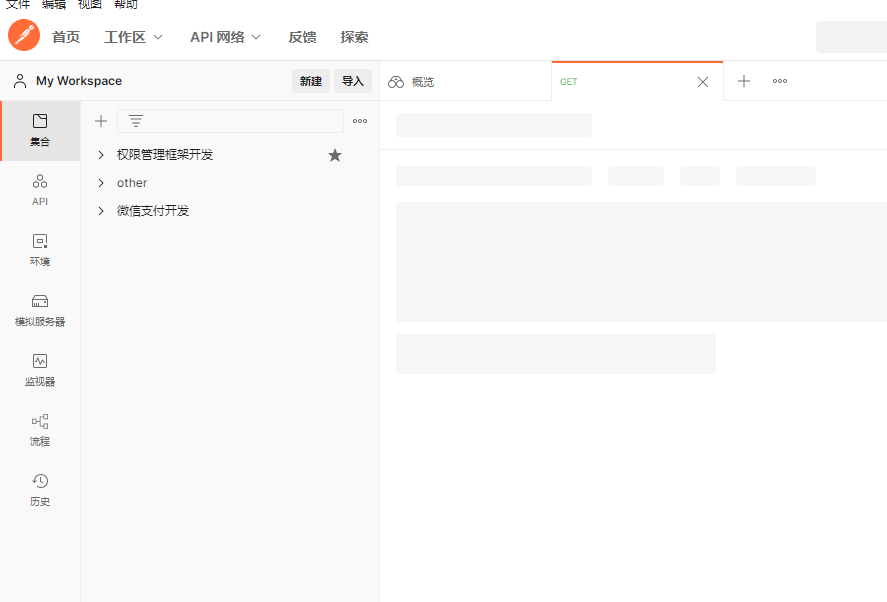Open the API 网络 dropdown menu
Image resolution: width=887 pixels, height=602 pixels.
(225, 37)
